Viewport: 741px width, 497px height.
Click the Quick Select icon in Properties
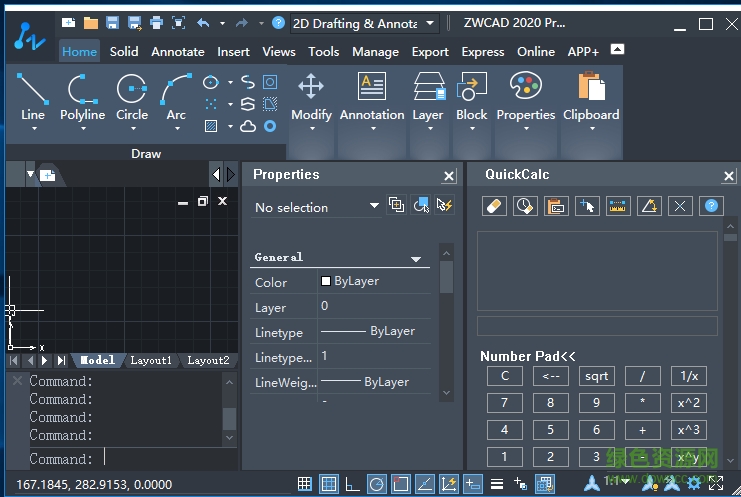coord(445,206)
